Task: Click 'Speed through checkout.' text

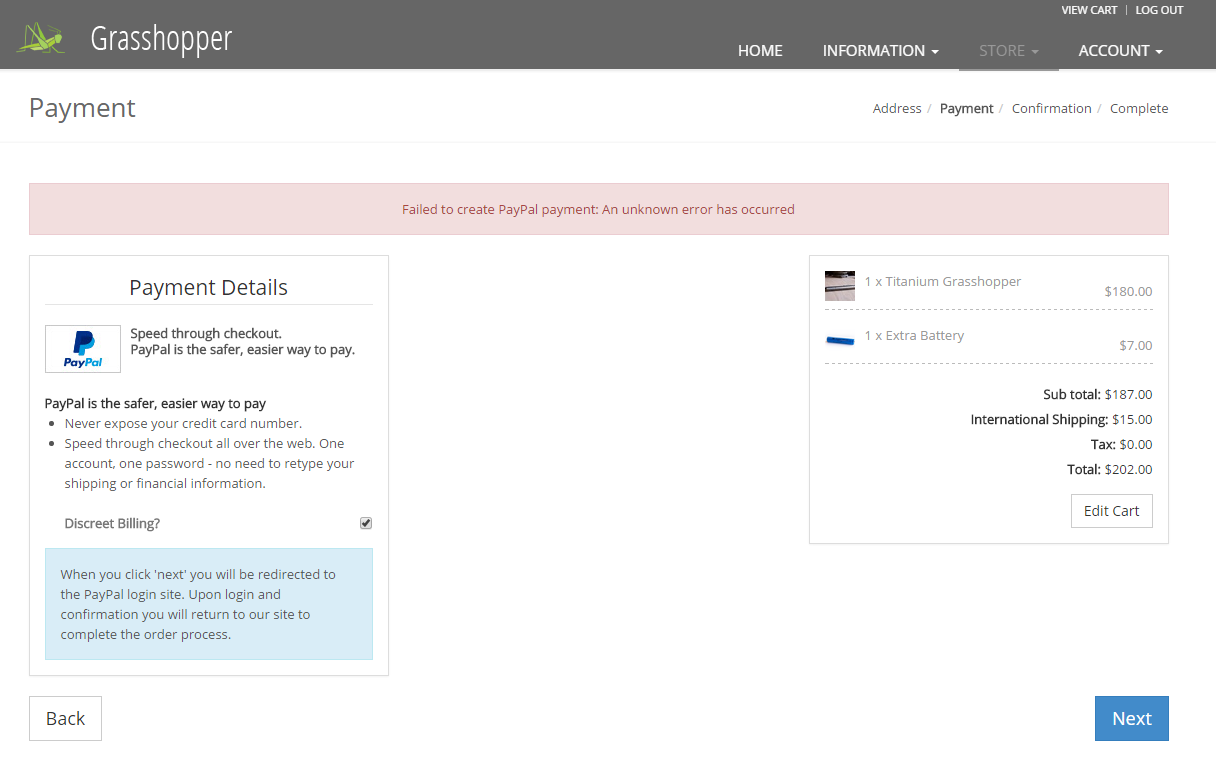Action: pyautogui.click(x=206, y=333)
